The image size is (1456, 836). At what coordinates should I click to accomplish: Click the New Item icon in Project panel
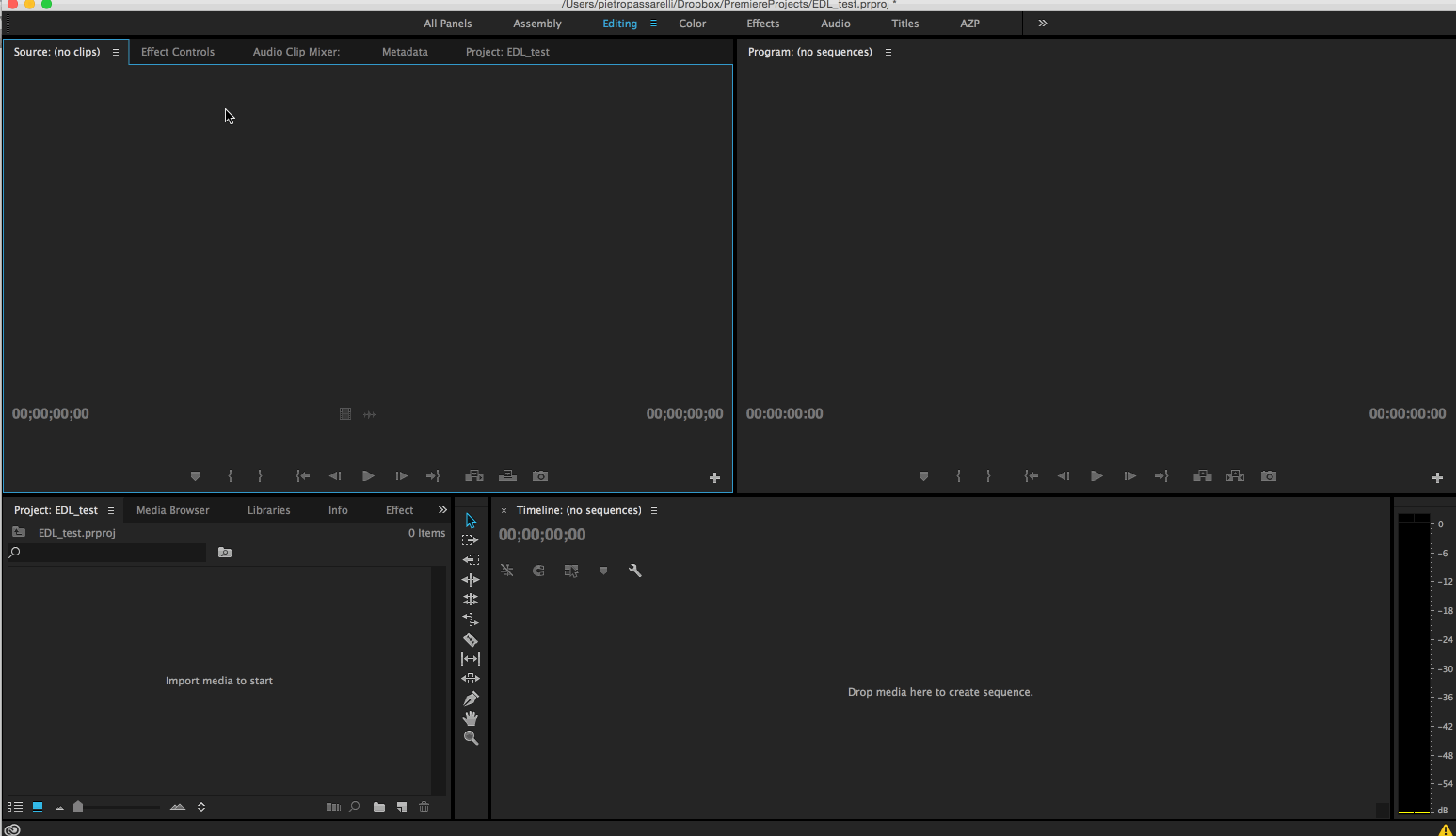tap(402, 807)
